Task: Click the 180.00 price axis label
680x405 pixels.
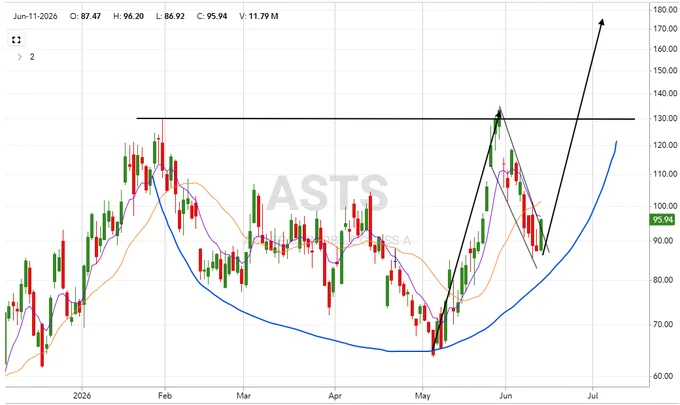Action: pyautogui.click(x=665, y=10)
